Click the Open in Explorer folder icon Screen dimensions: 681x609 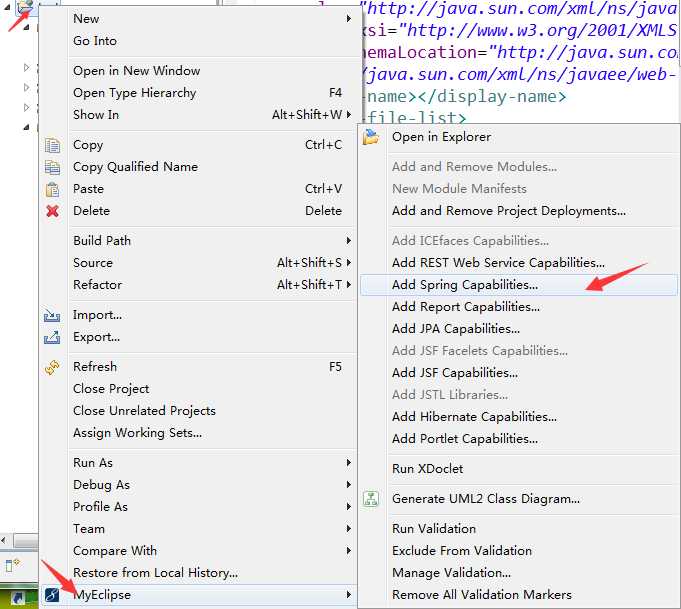[371, 137]
